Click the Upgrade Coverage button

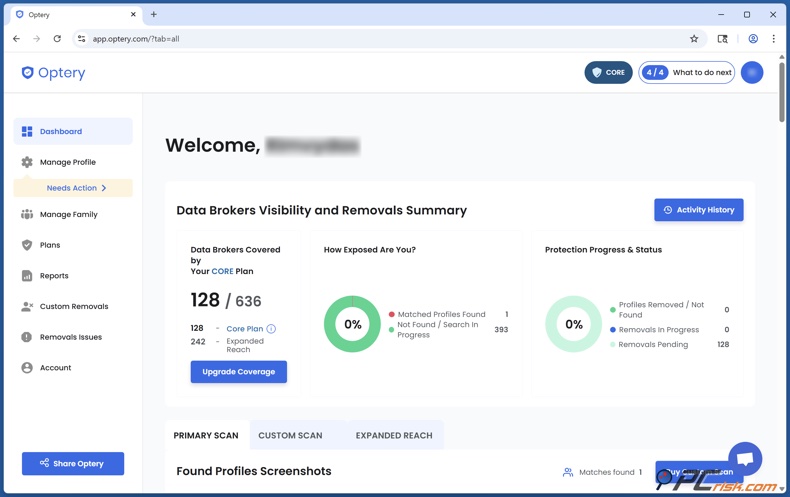tap(239, 372)
